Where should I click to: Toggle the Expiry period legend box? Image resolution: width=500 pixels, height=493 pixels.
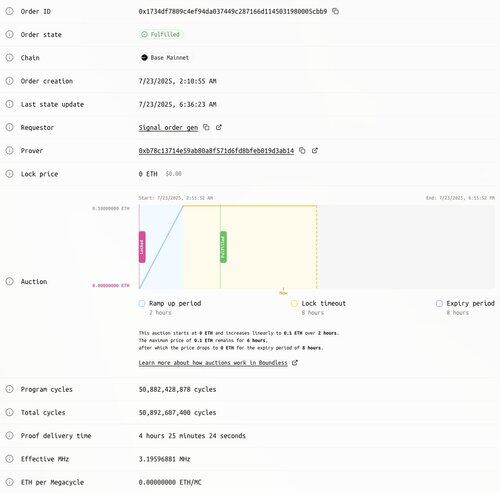coord(439,303)
